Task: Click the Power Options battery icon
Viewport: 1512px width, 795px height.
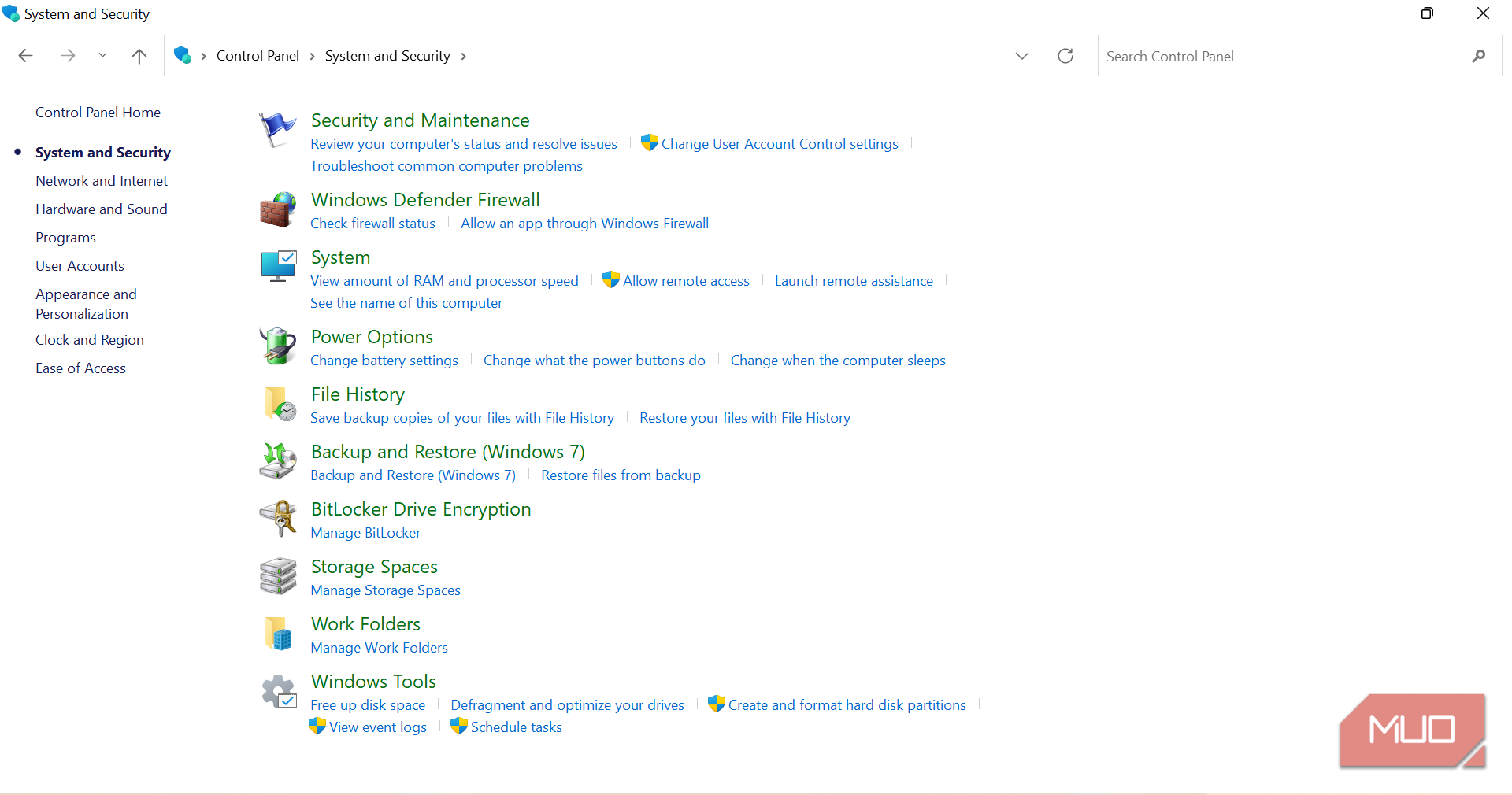Action: pyautogui.click(x=278, y=346)
